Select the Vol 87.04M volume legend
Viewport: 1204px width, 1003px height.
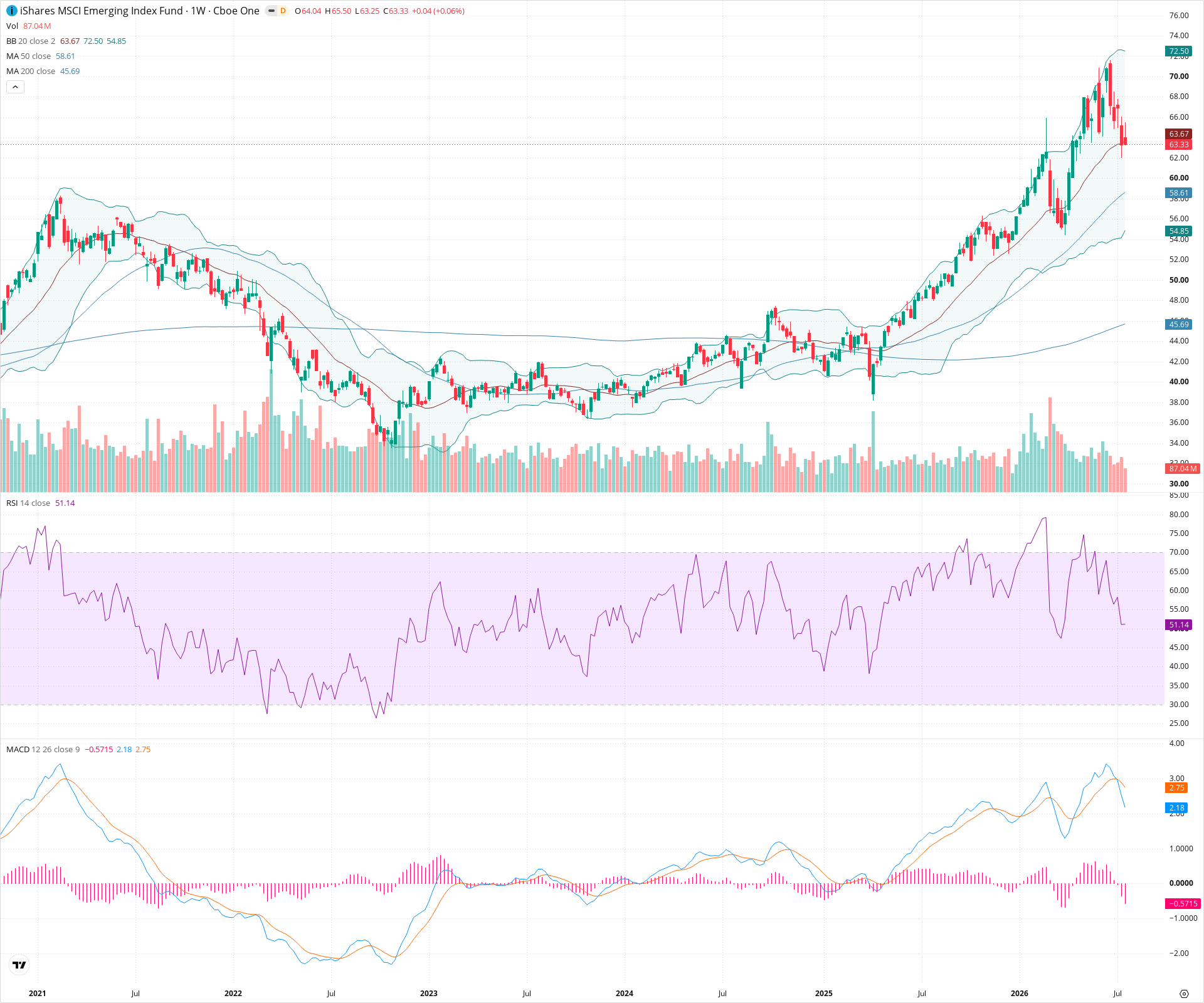click(29, 26)
